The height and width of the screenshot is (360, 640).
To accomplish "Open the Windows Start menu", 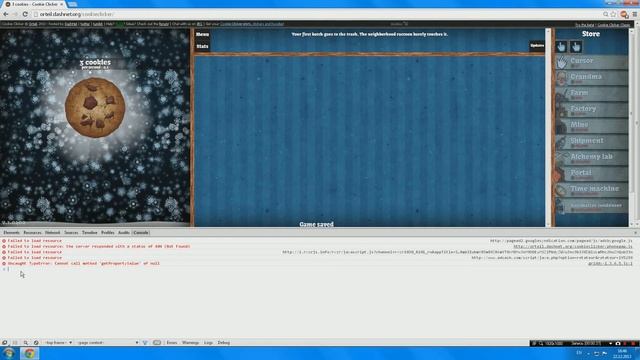I will pos(9,353).
